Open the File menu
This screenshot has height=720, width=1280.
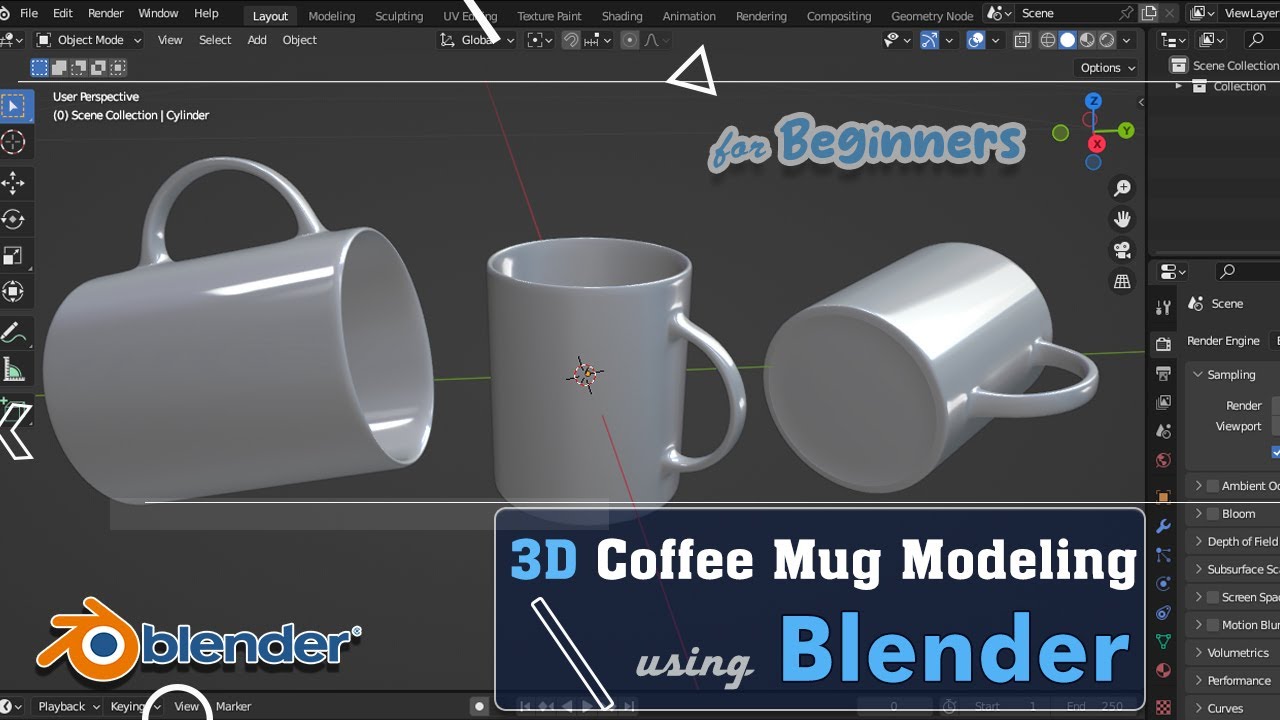click(x=29, y=13)
